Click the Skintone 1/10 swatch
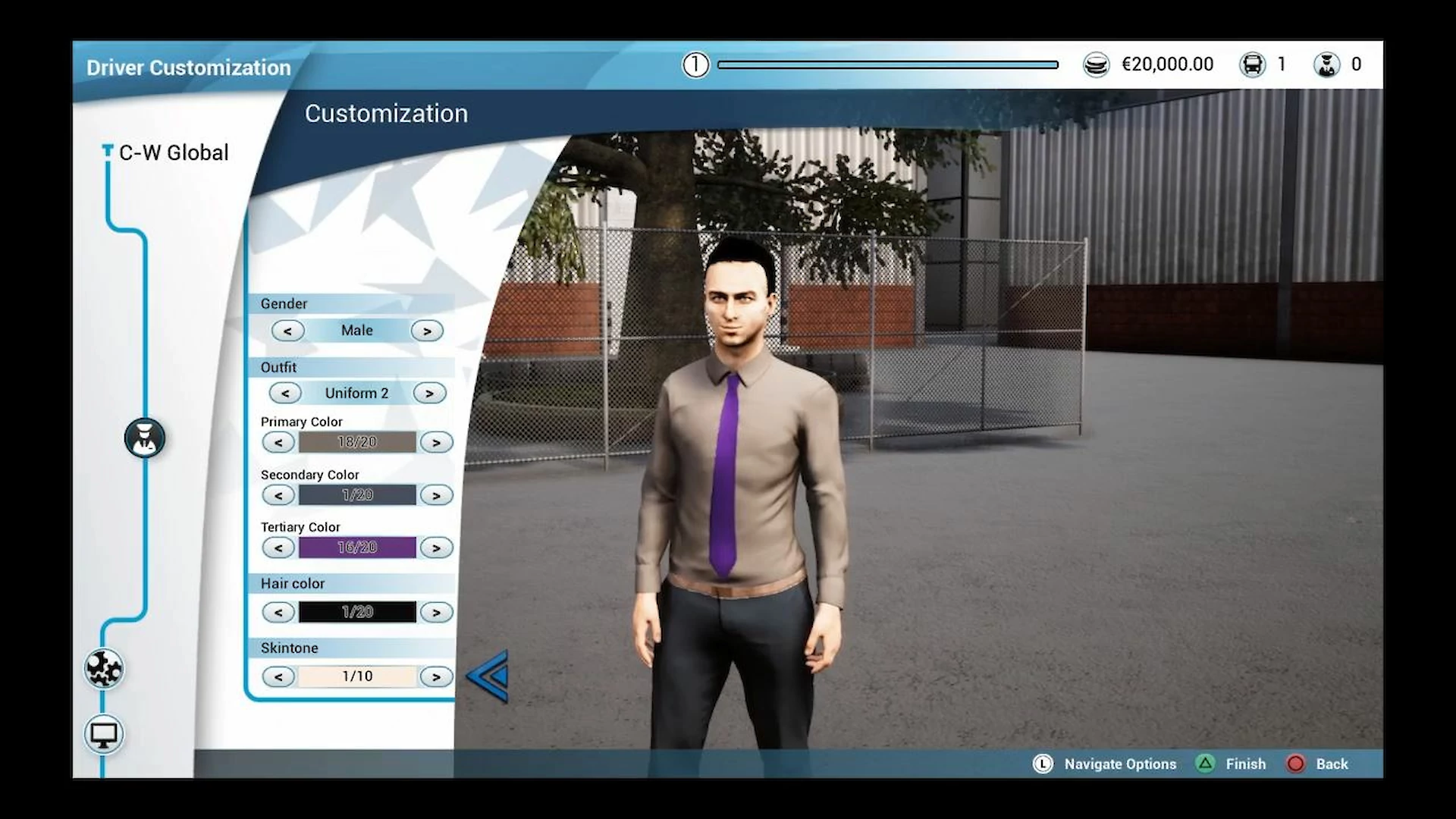Image resolution: width=1456 pixels, height=819 pixels. 357,676
